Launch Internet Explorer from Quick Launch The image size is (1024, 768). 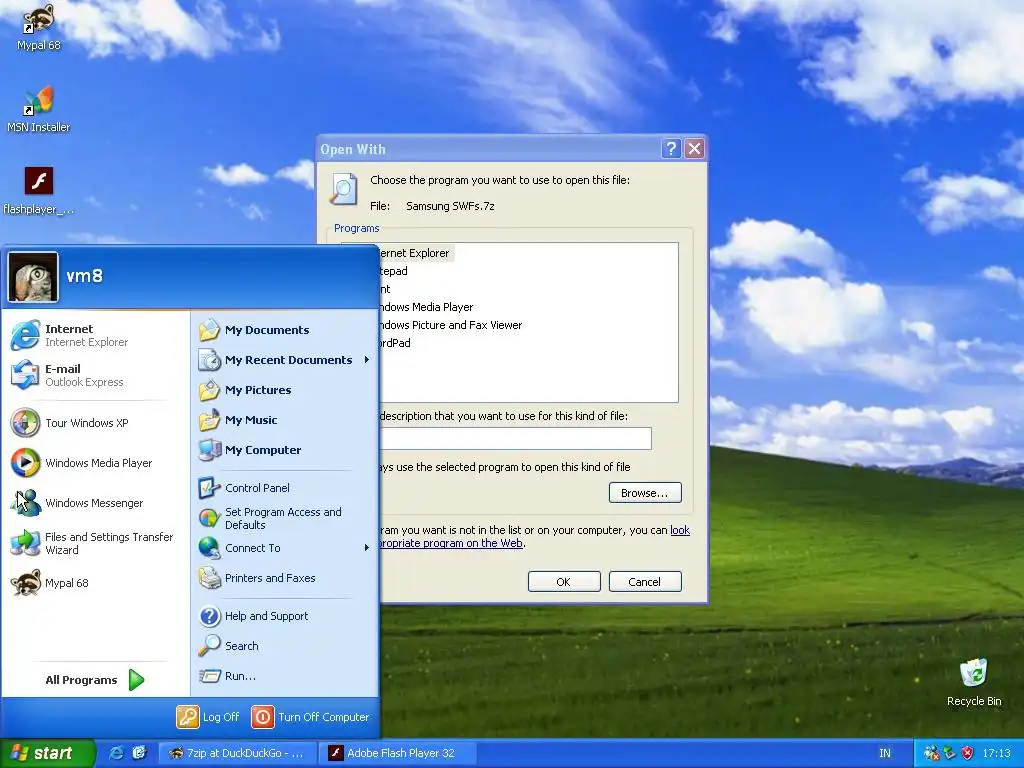coord(116,753)
